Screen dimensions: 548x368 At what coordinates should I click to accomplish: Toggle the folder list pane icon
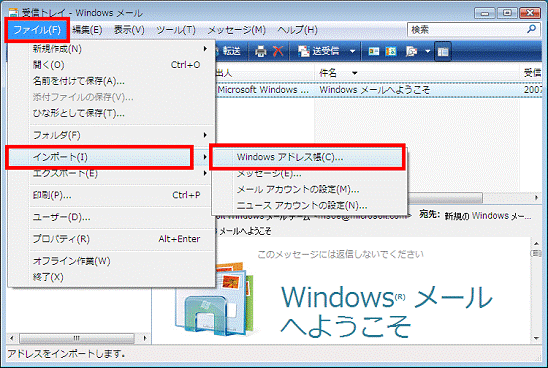coord(443,52)
